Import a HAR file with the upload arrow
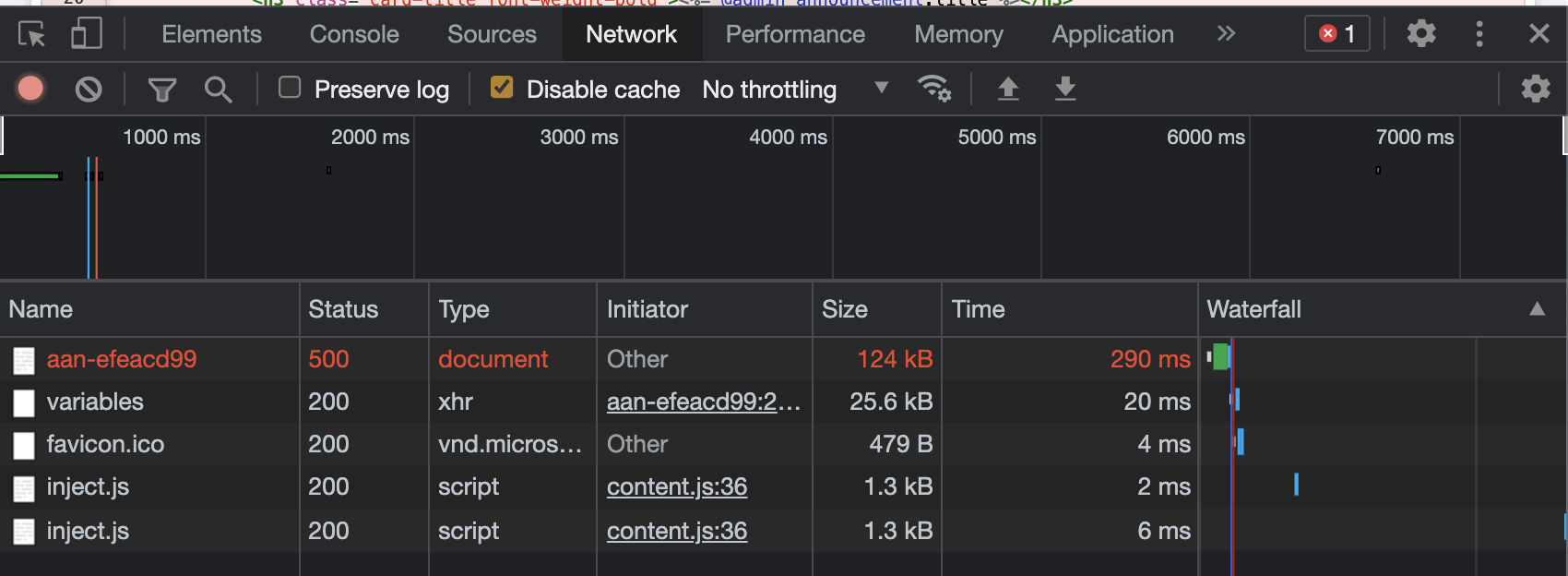This screenshot has height=576, width=1568. (1008, 89)
